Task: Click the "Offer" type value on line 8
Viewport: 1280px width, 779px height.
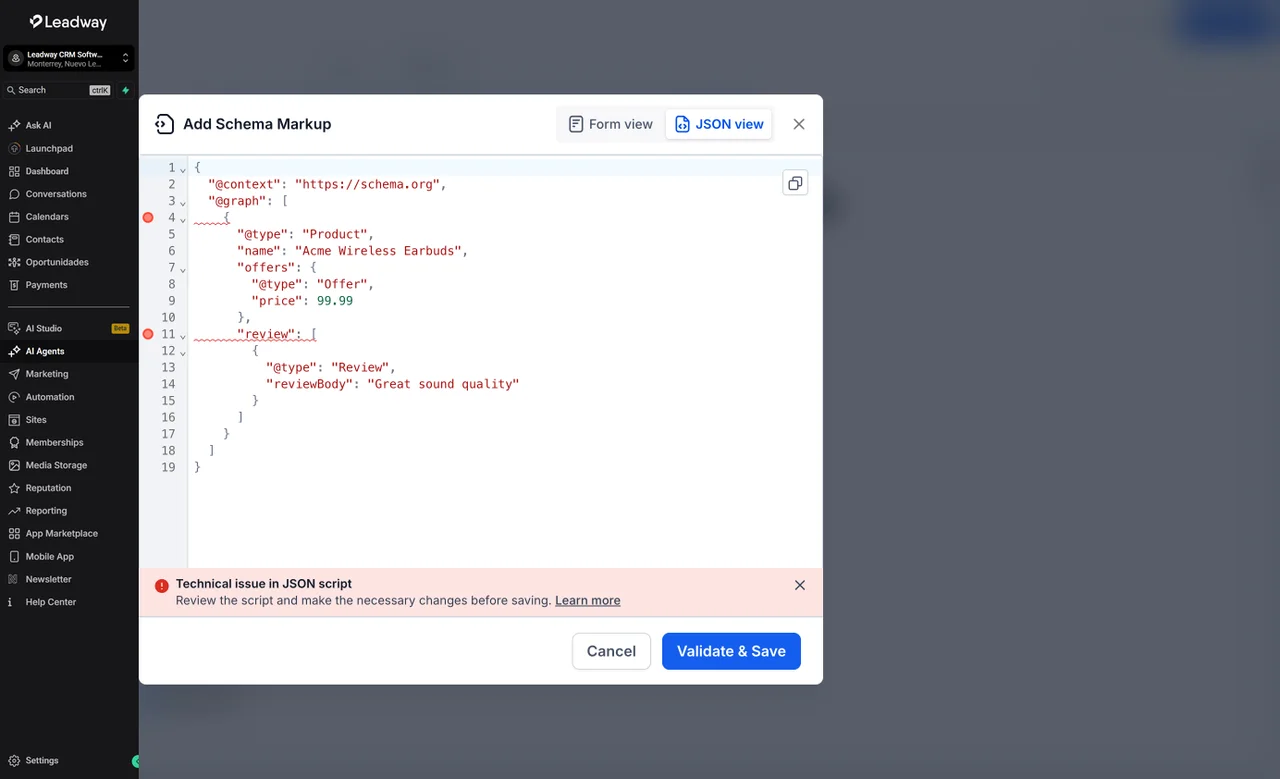Action: point(341,284)
